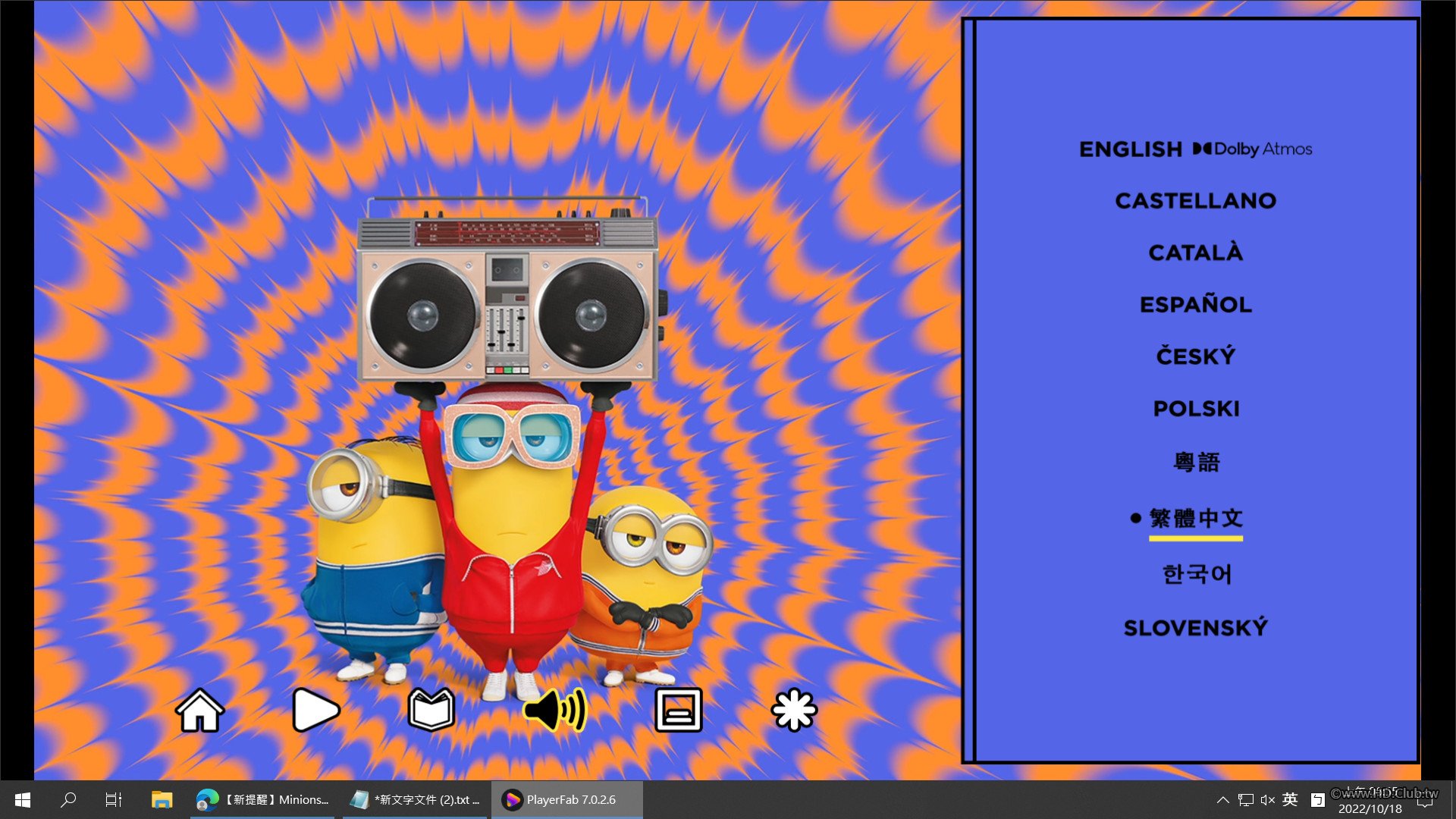The width and height of the screenshot is (1456, 819).
Task: Open Windows Start menu
Action: coord(23,799)
